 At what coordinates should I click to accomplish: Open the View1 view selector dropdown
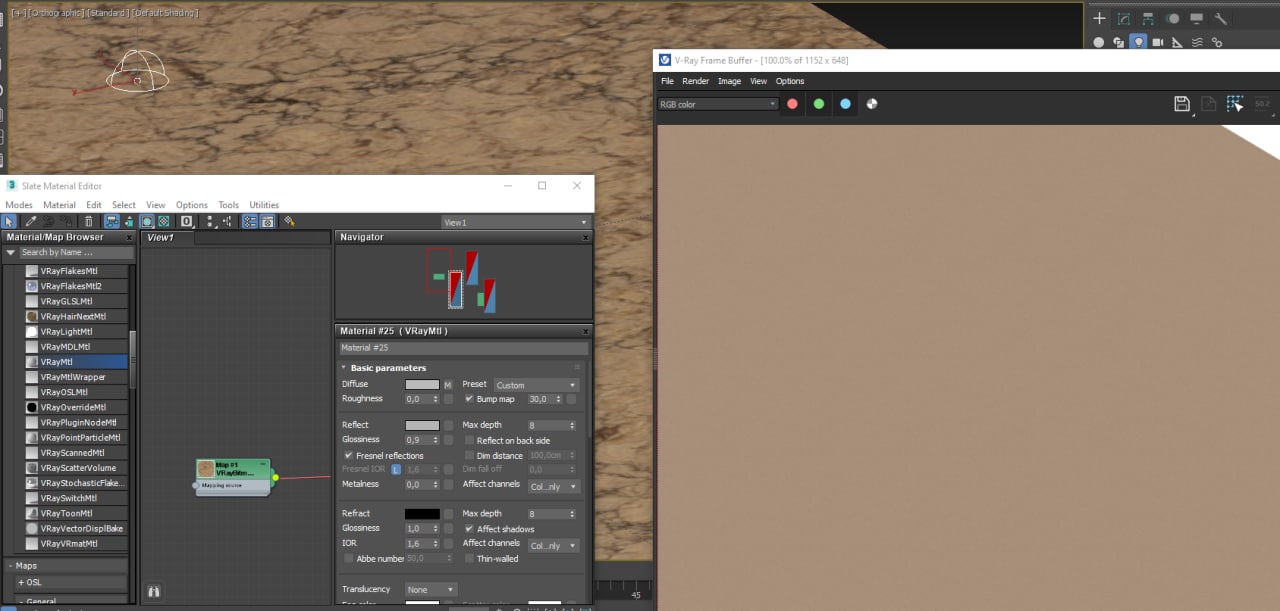point(516,222)
